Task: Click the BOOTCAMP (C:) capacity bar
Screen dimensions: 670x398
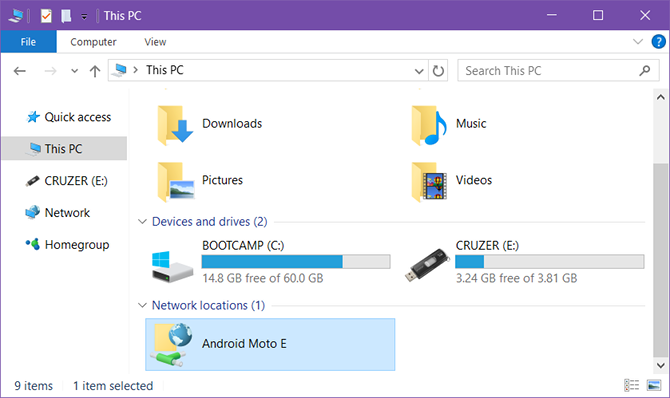Action: point(296,262)
